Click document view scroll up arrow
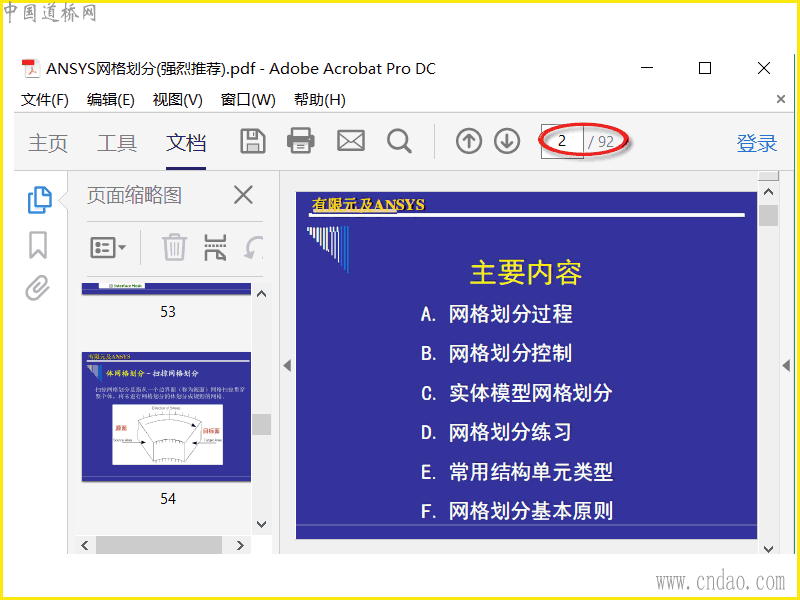 point(768,192)
